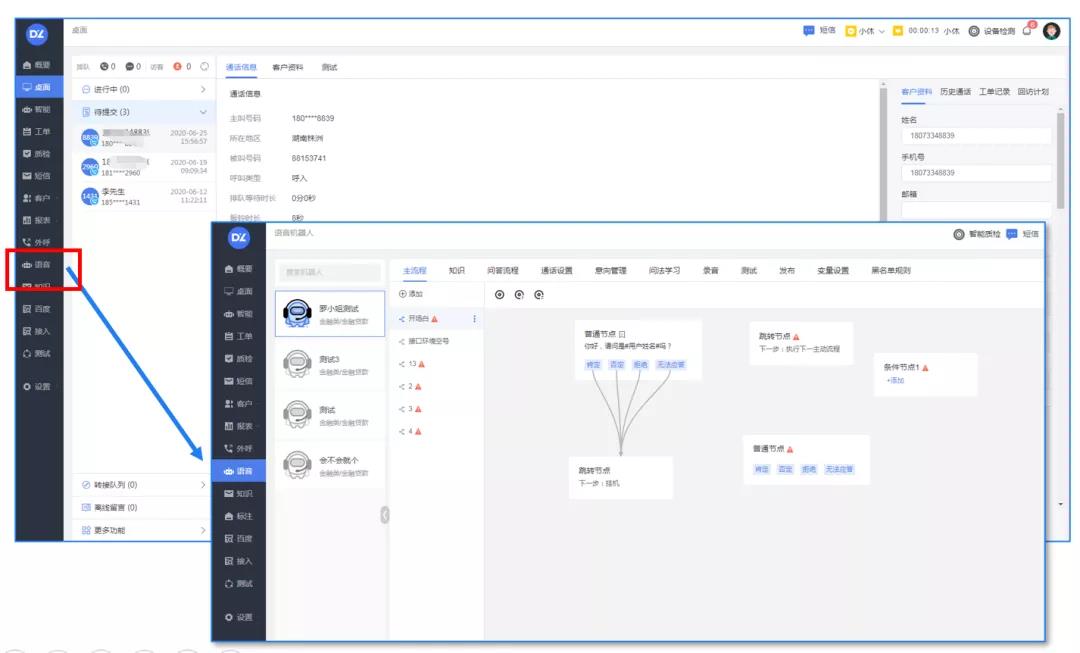Click the refresh icon beside queue counters

click(204, 67)
